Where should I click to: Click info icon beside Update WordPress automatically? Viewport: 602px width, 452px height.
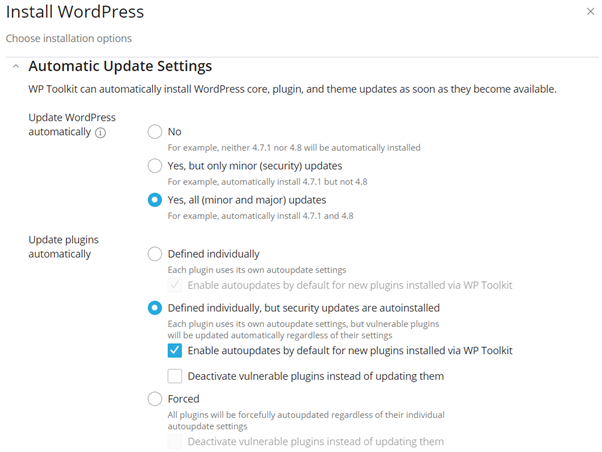click(x=100, y=133)
